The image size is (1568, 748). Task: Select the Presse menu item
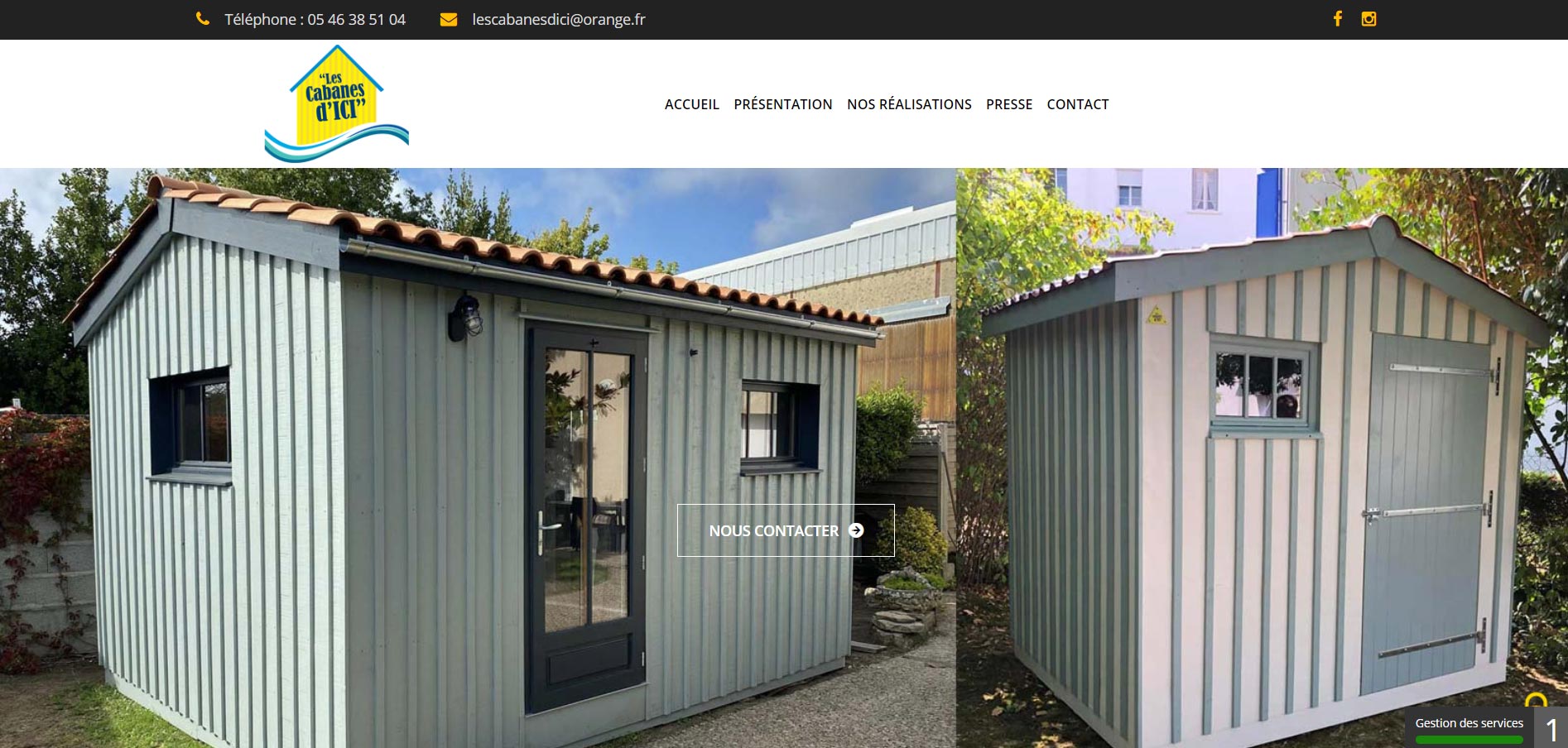(1009, 104)
